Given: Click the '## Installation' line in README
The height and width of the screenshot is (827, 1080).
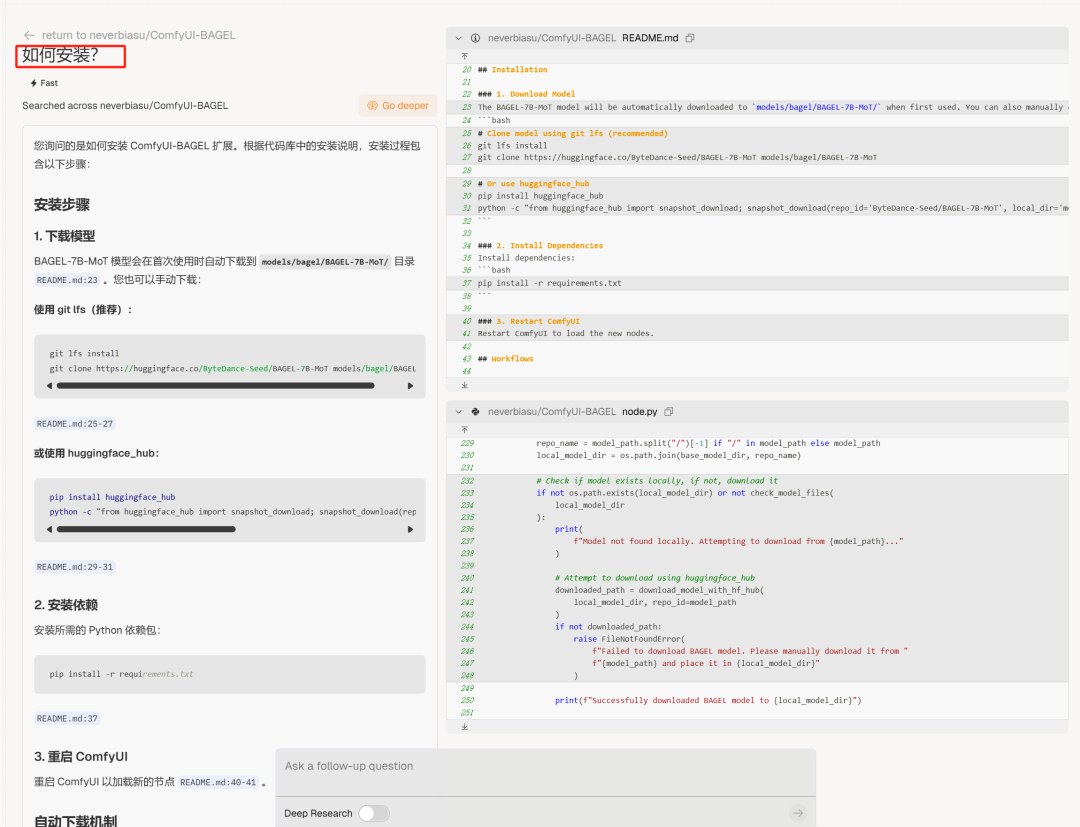Looking at the screenshot, I should (512, 70).
